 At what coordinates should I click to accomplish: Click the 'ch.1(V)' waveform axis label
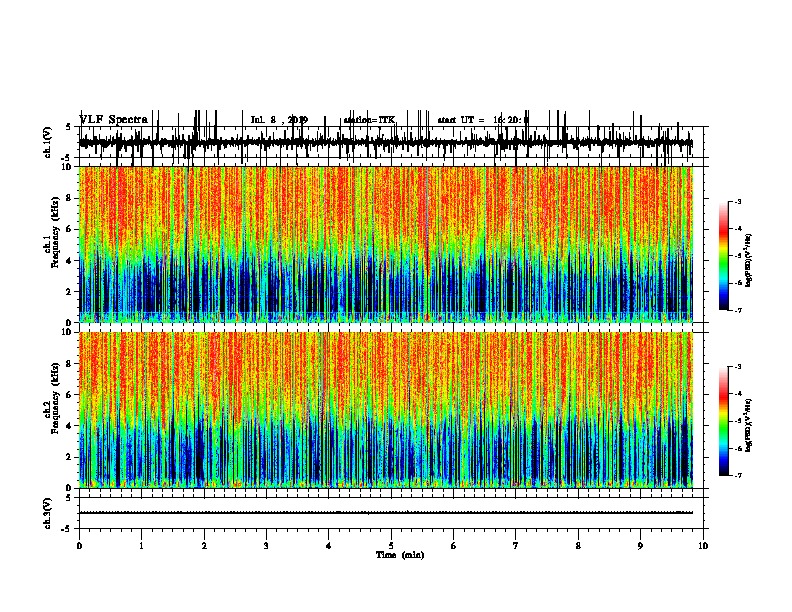47,142
